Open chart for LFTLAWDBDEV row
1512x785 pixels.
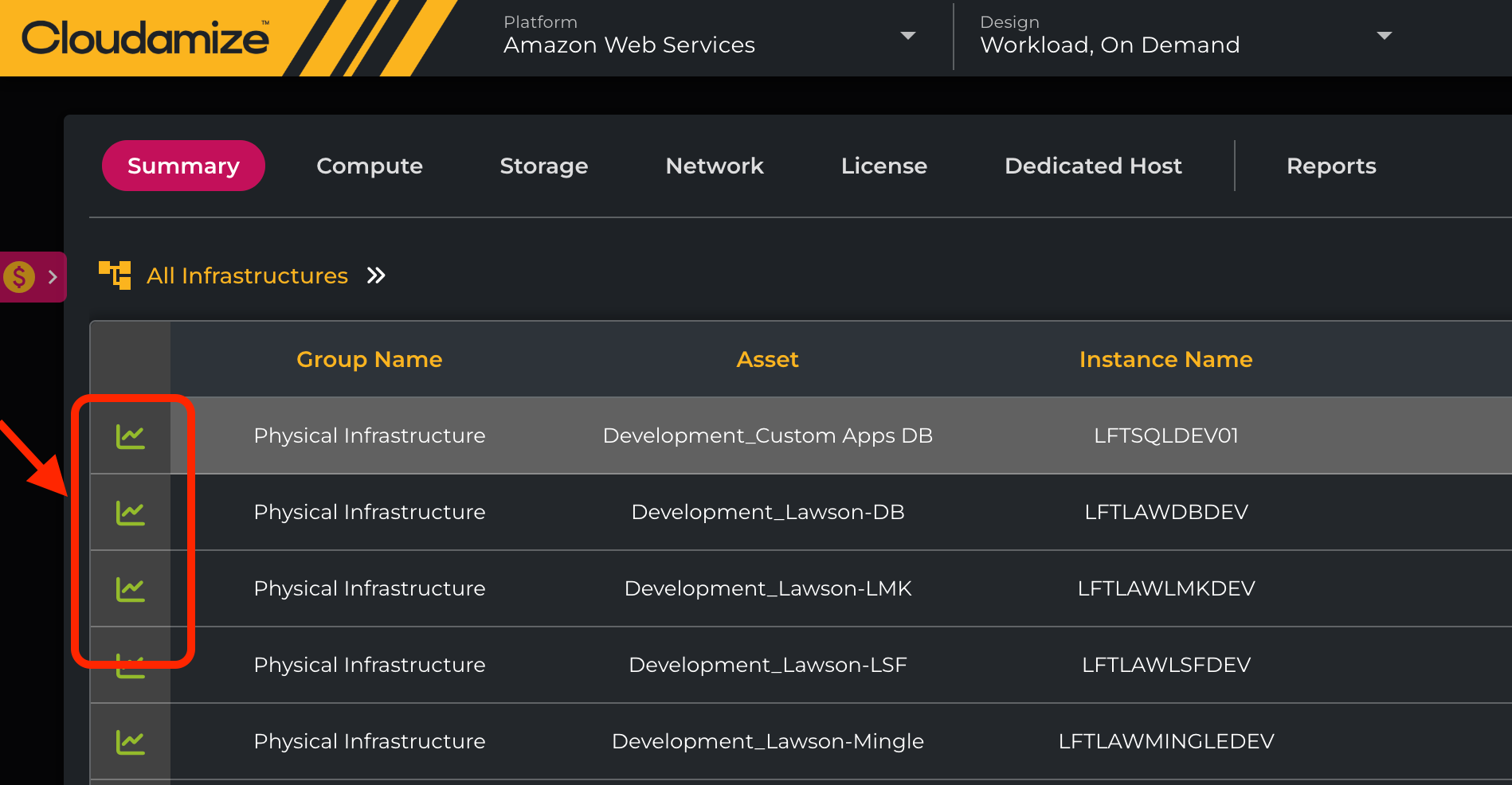pos(130,513)
